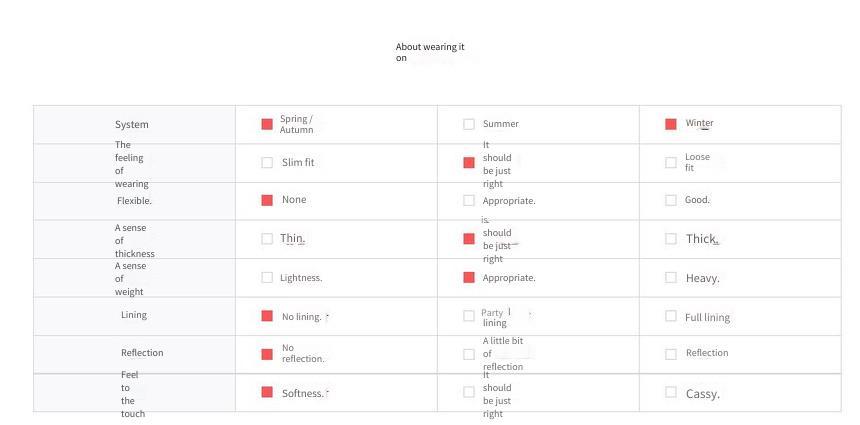Check the Slim fit checkbox
The height and width of the screenshot is (425, 860).
pos(267,163)
